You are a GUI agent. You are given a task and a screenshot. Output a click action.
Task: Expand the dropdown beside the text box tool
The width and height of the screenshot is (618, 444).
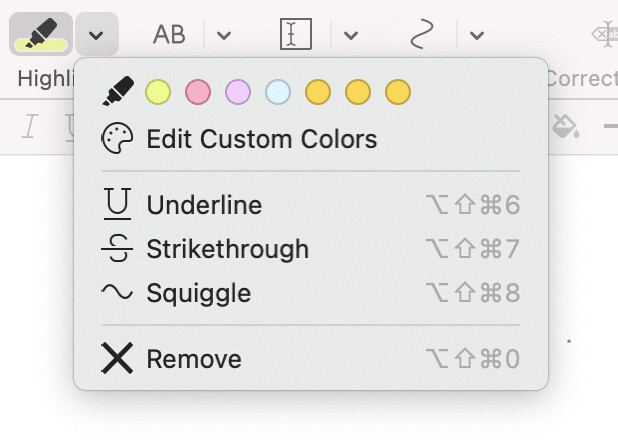click(351, 35)
